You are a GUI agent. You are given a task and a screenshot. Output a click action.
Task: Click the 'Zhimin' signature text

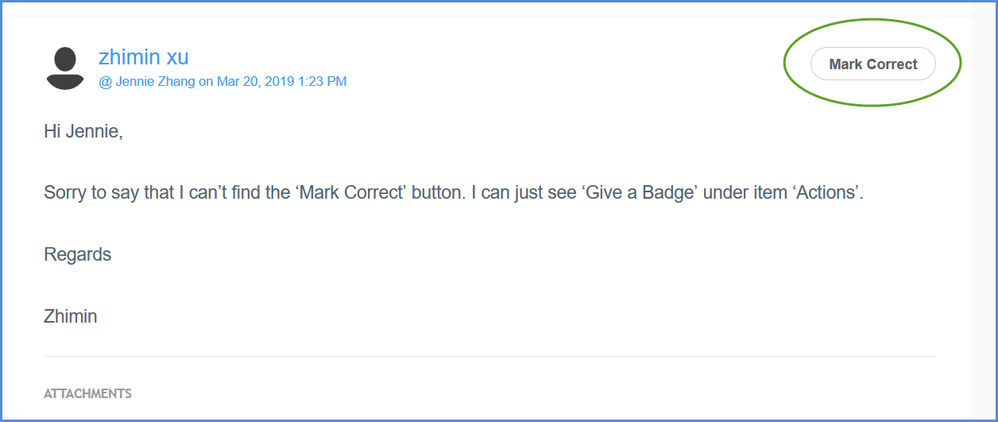(70, 317)
